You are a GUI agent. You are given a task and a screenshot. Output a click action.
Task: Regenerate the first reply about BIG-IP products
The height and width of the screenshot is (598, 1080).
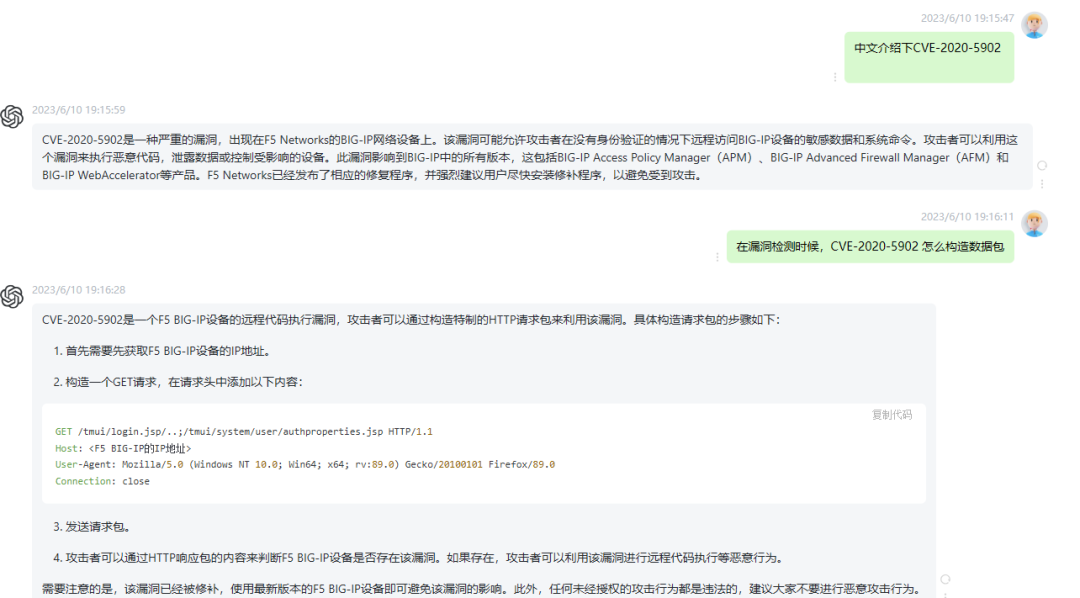(1042, 165)
